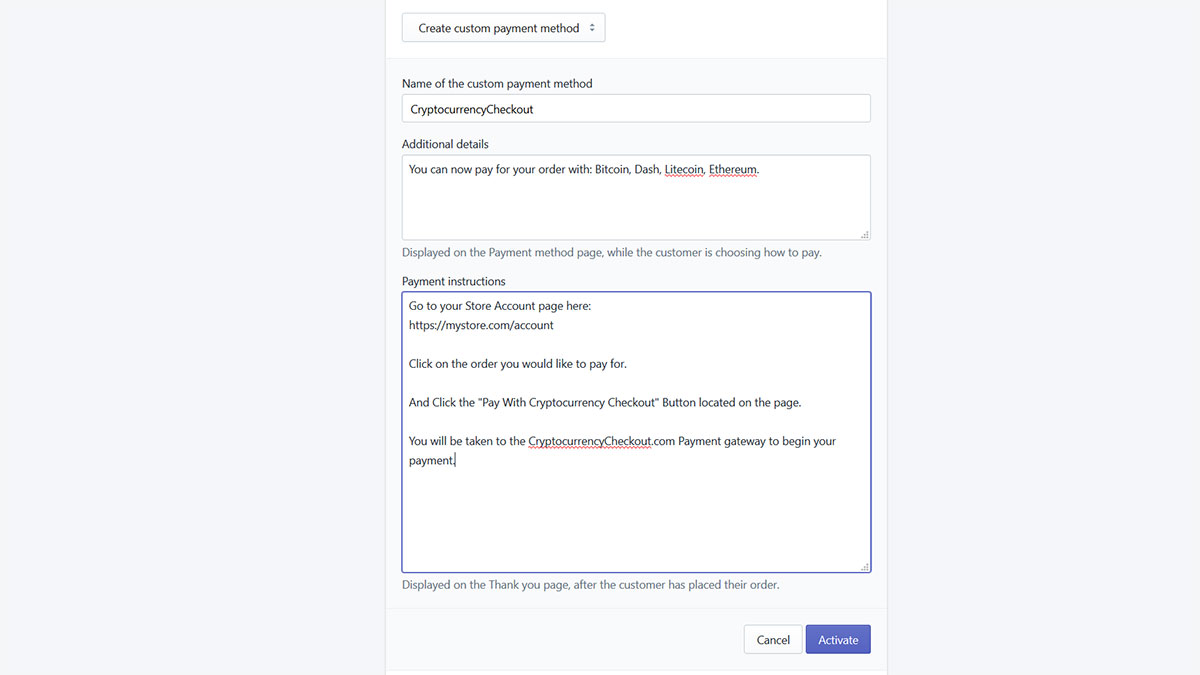Click the Payment instructions resize handle
1200x675 pixels.
865,566
